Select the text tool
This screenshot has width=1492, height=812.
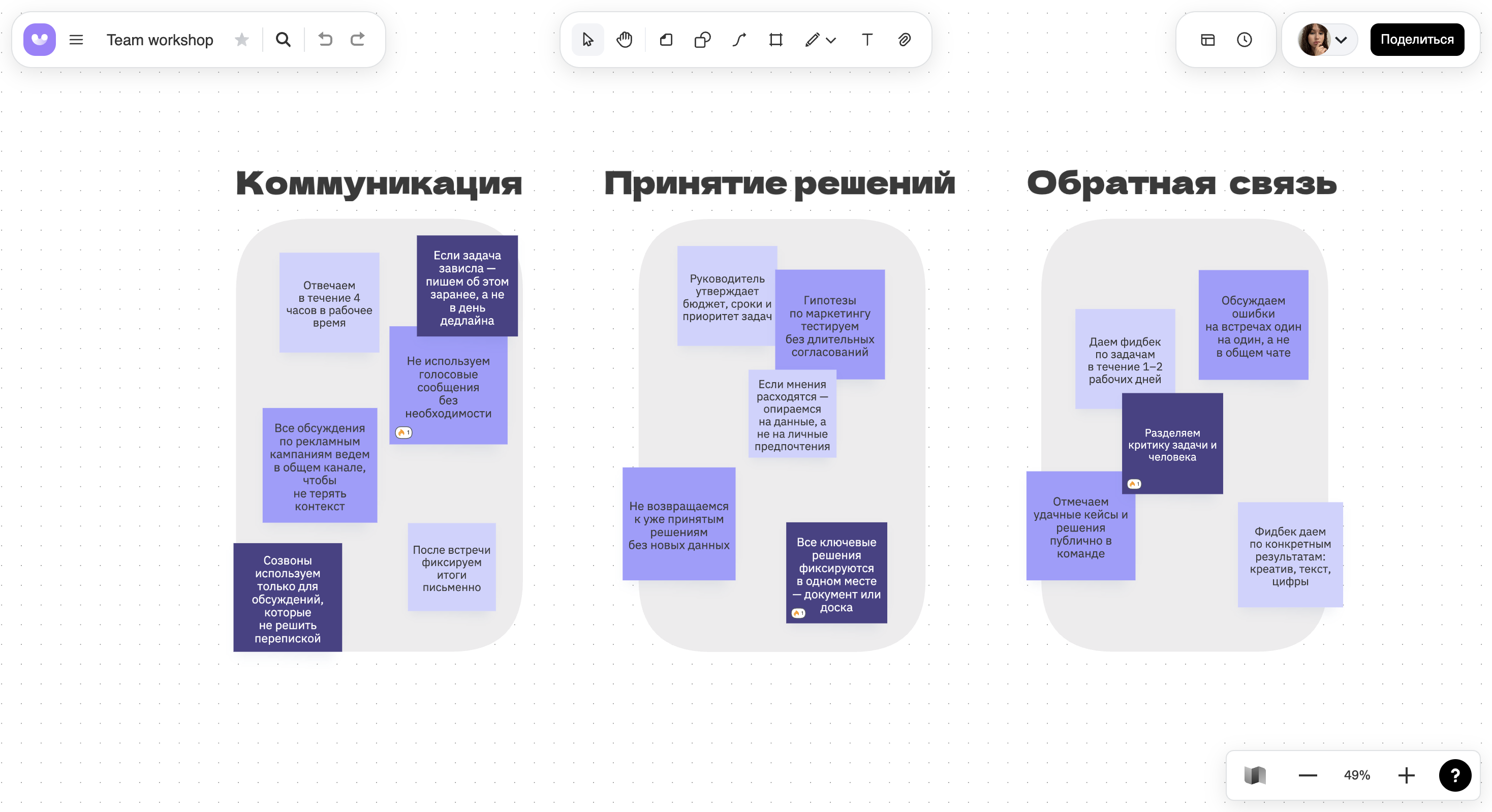(867, 40)
